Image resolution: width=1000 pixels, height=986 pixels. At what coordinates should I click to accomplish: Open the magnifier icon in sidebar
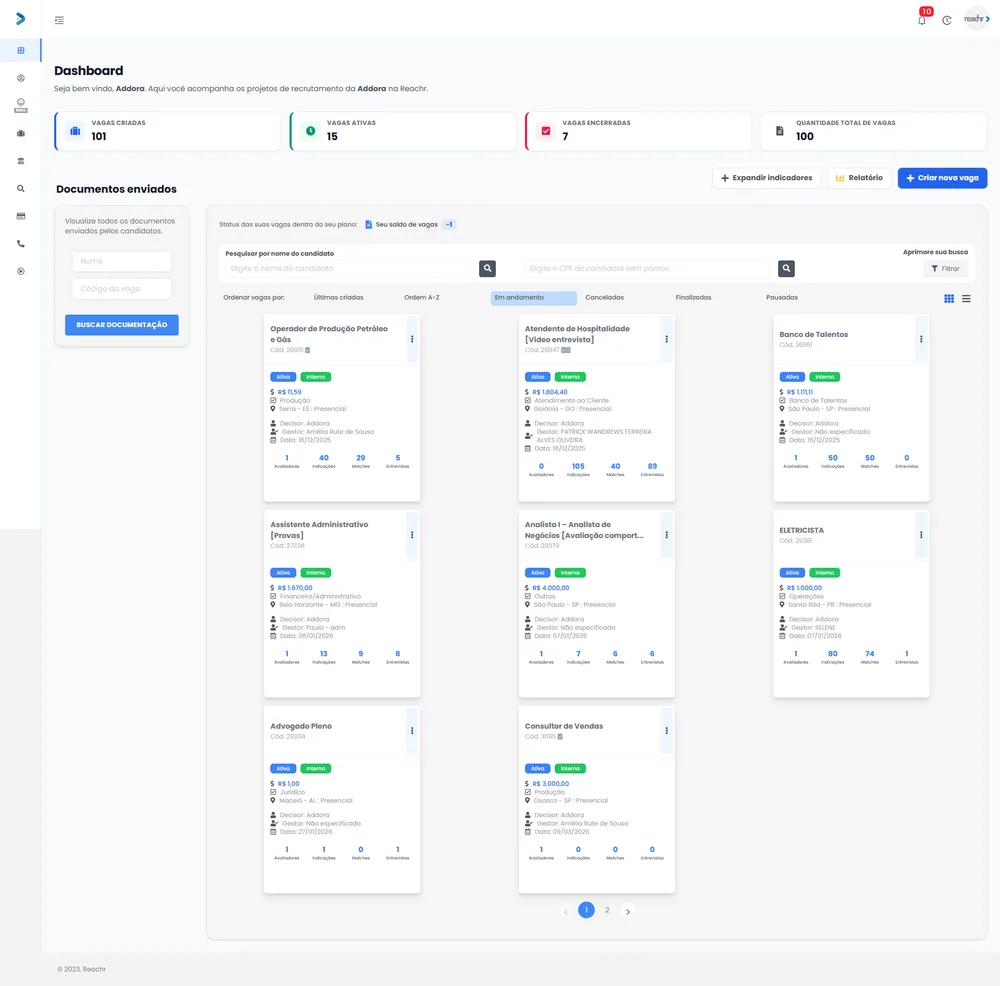(x=21, y=188)
